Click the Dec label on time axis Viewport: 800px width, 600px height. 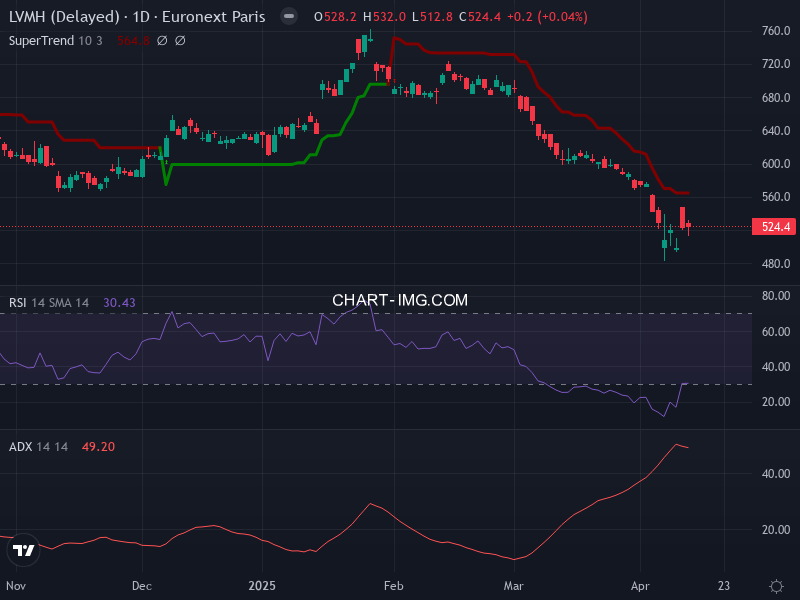[x=142, y=586]
